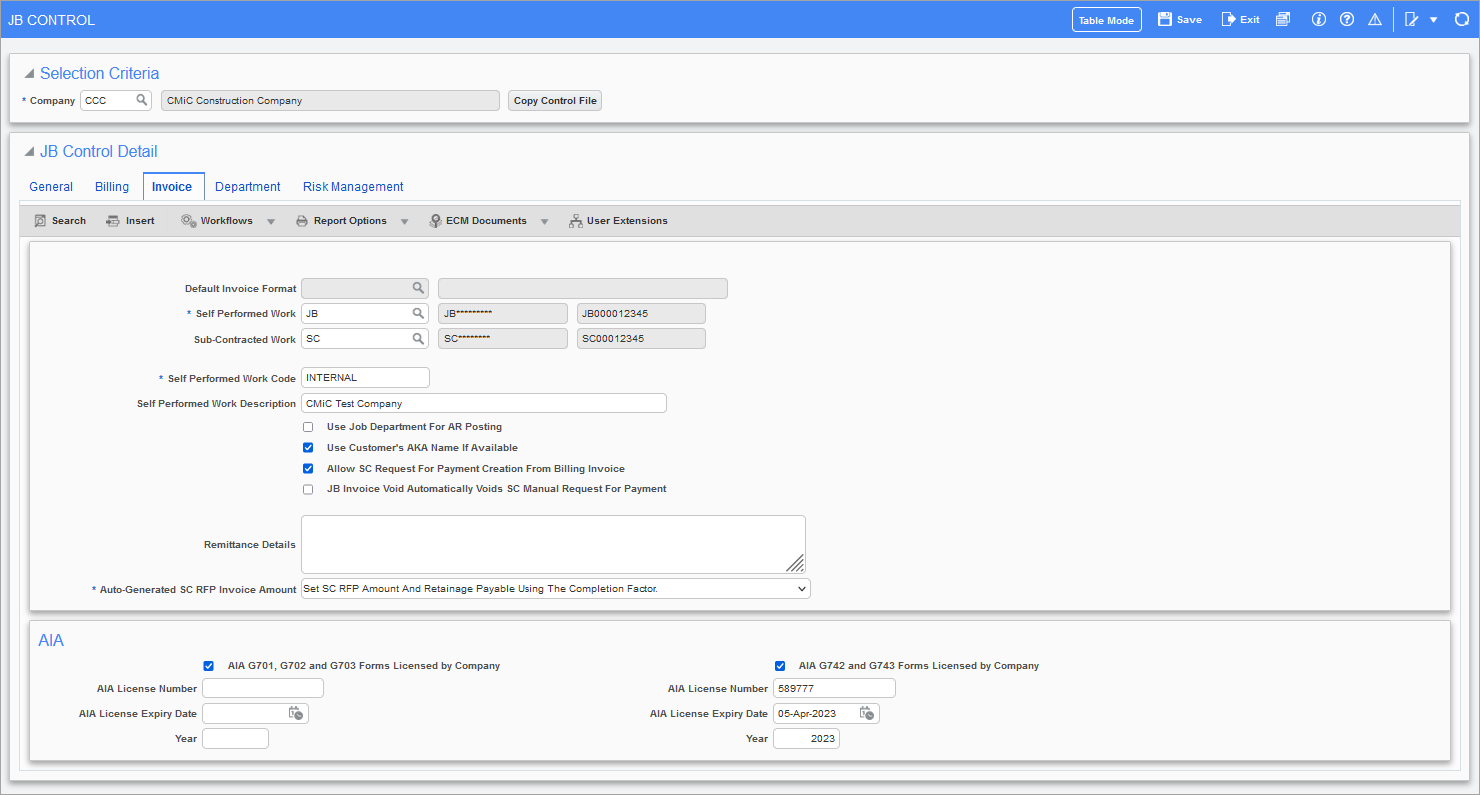Uncheck Use Customer's AKA Name If Available
The image size is (1480, 795).
point(308,448)
